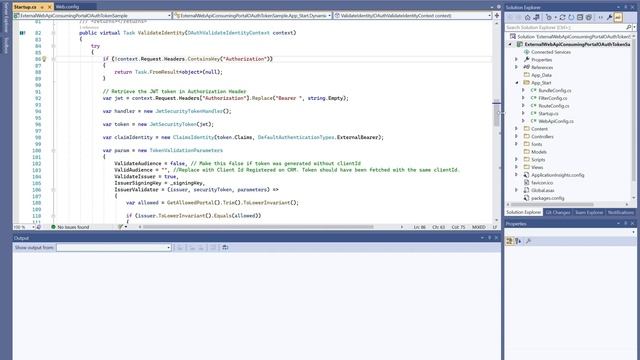Screen dimensions: 640x360
Task: Expand BundleConfig.cs file node
Action: (x=524, y=90)
